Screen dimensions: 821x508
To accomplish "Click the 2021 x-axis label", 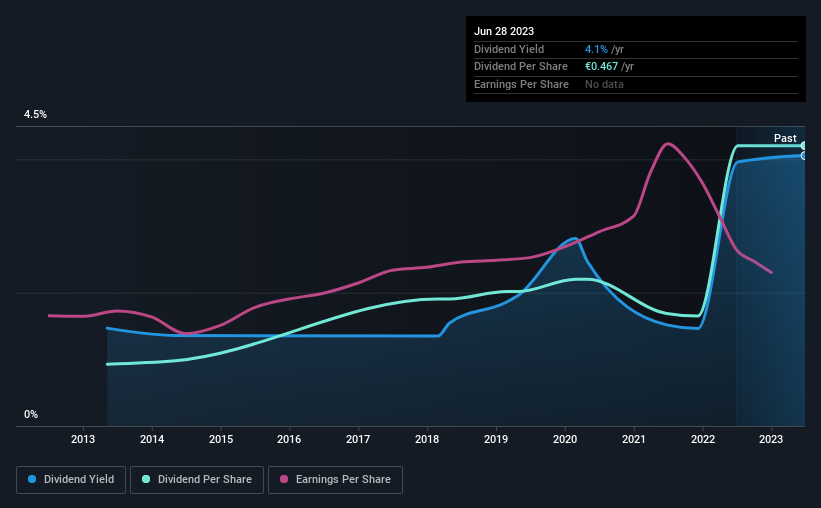I will 634,439.
